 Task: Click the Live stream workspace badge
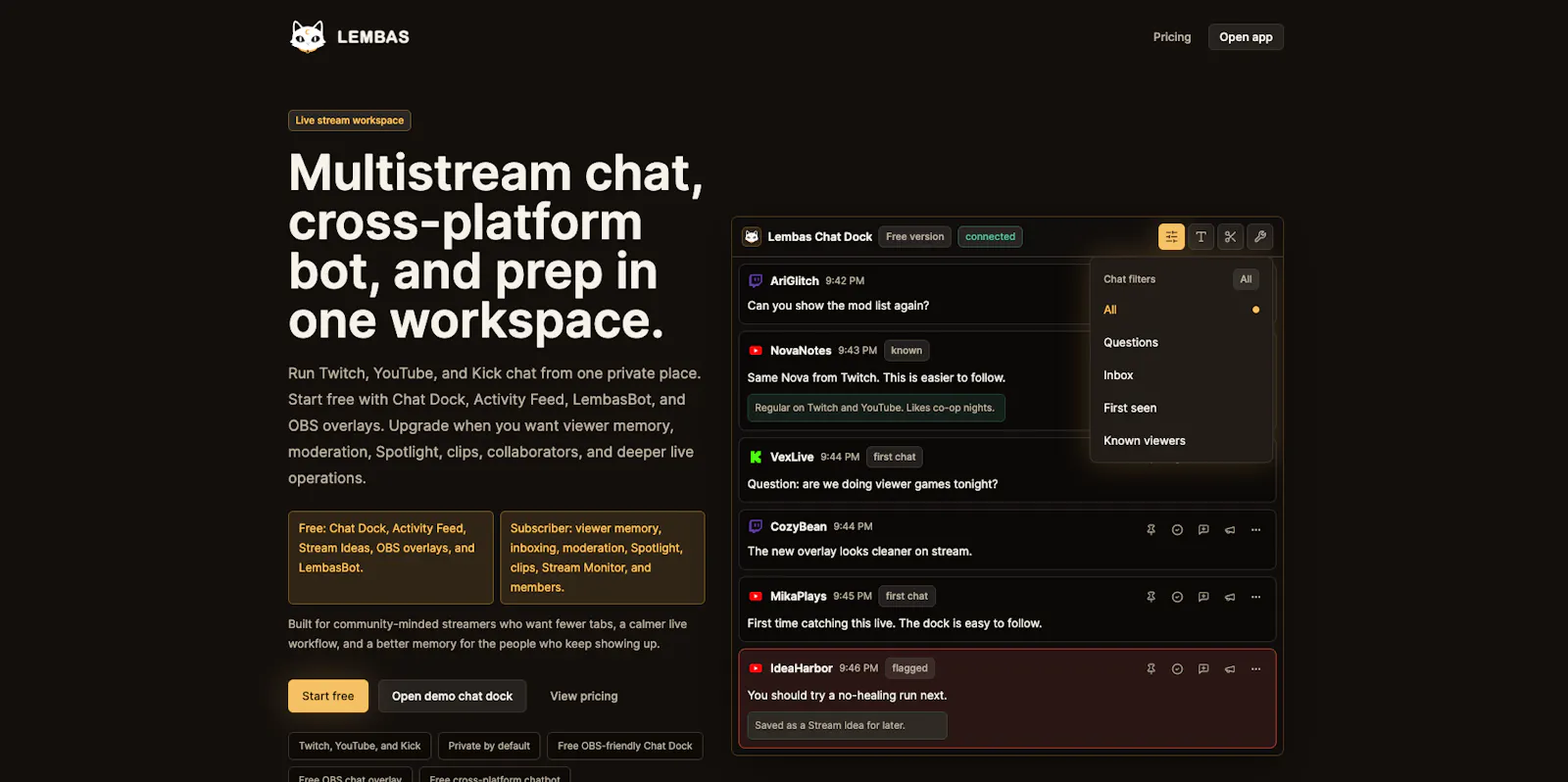coord(350,121)
